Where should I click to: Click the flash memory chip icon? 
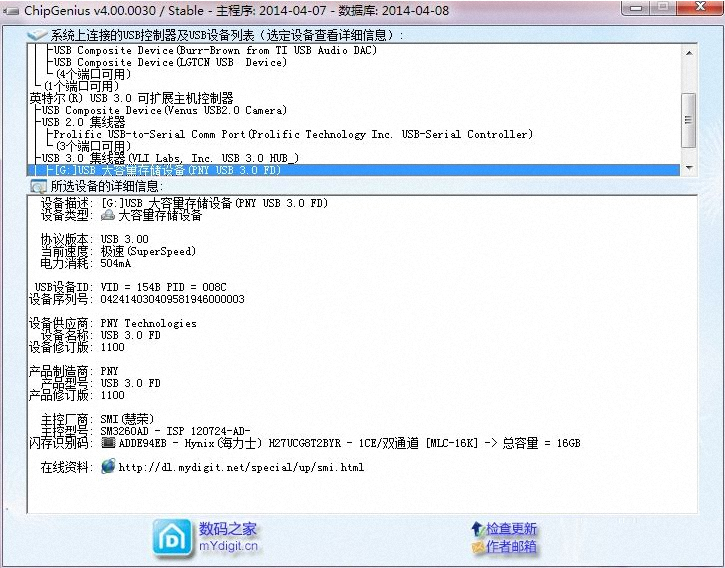108,443
